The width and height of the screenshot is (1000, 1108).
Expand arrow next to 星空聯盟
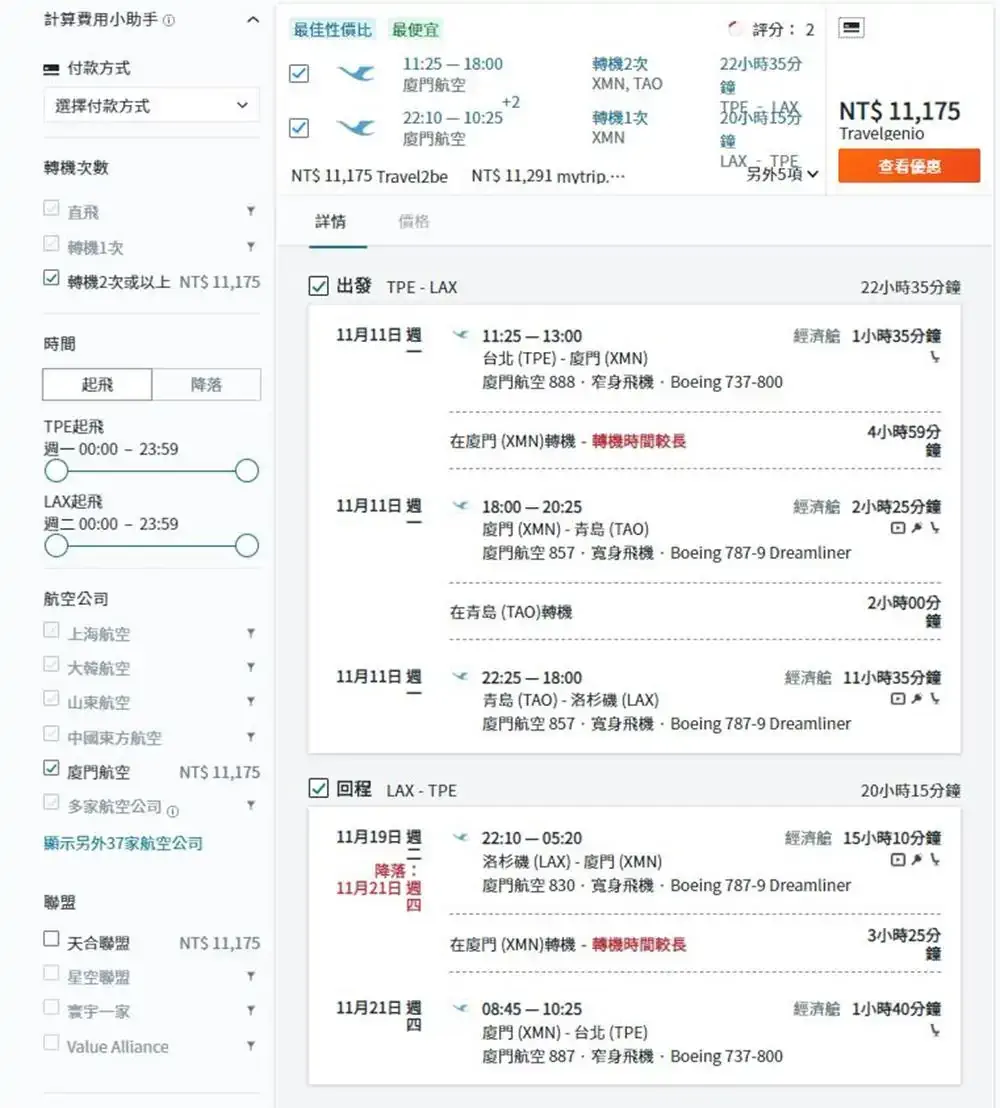pyautogui.click(x=251, y=976)
